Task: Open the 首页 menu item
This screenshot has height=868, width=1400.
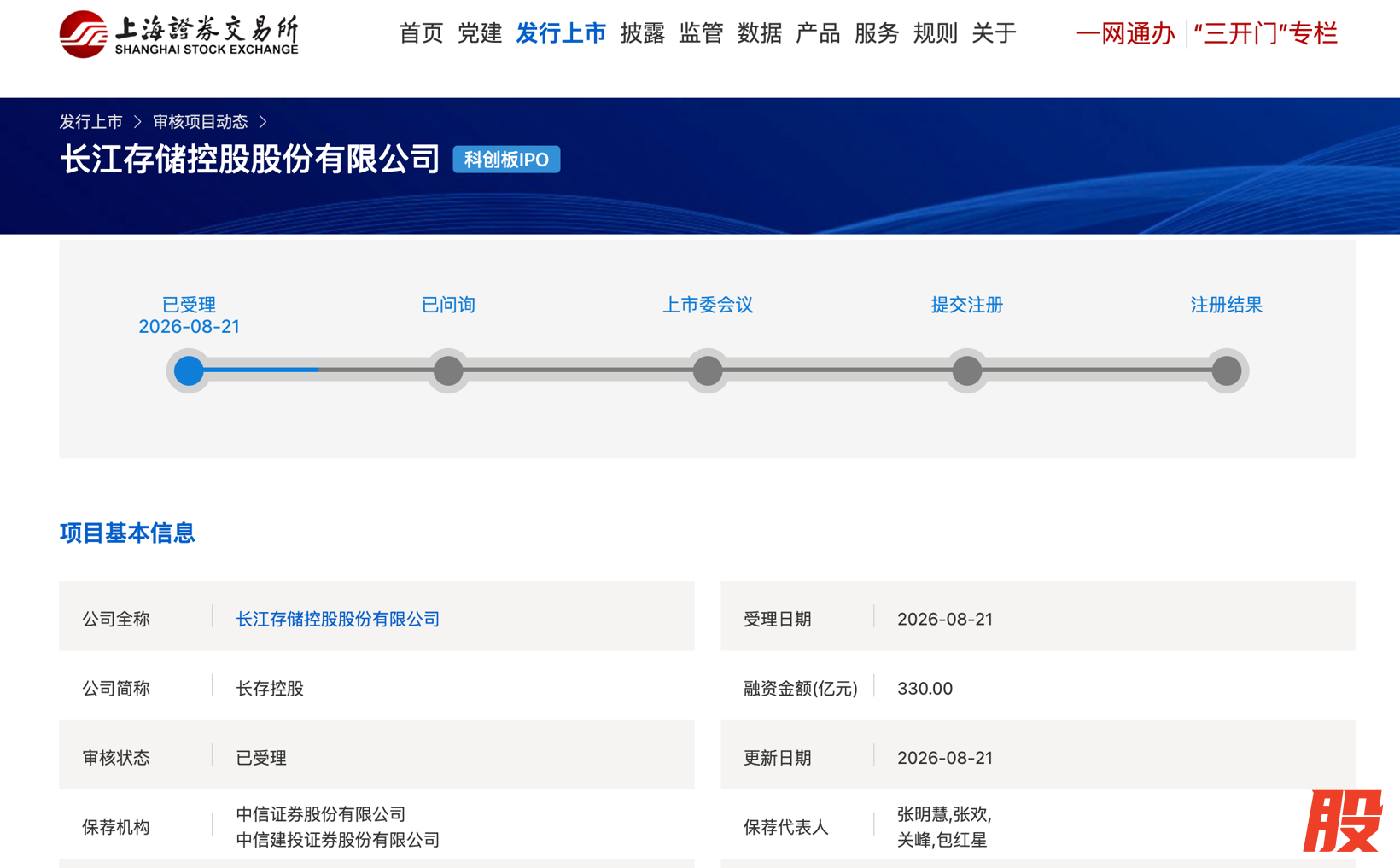Action: pyautogui.click(x=421, y=33)
